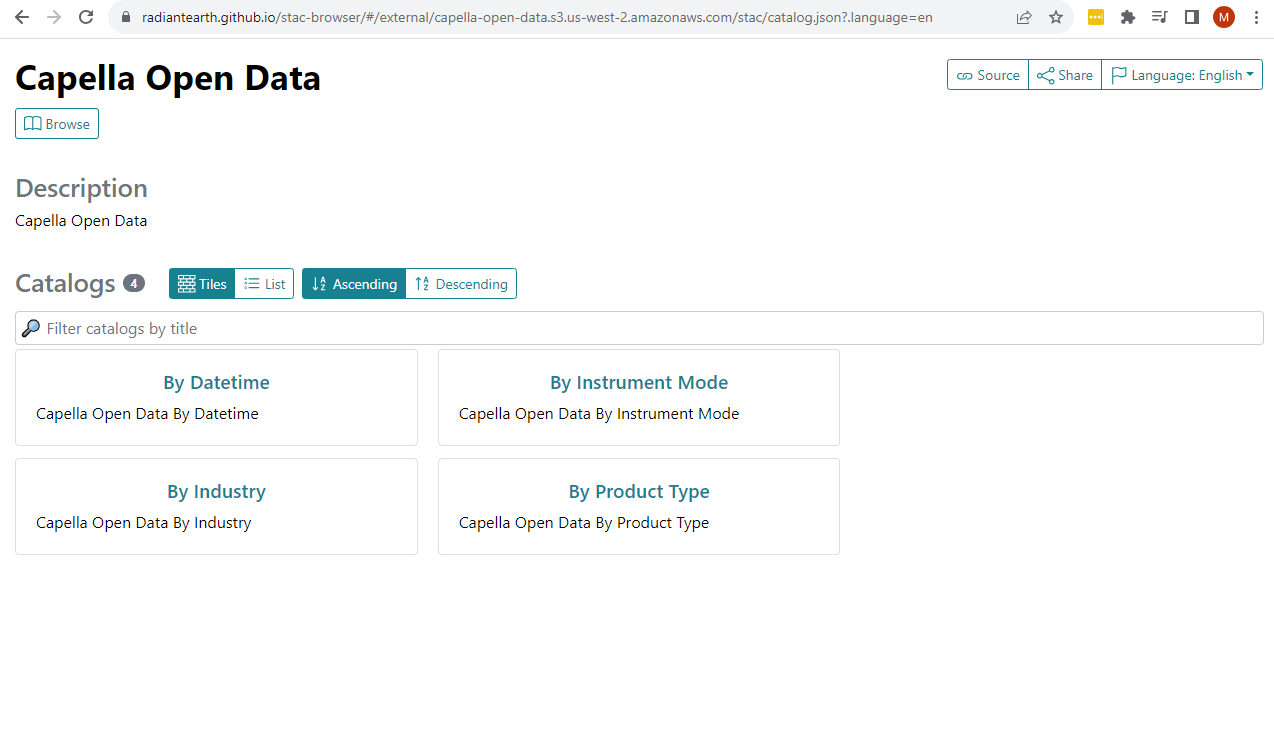Viewport: 1274px width, 741px height.
Task: Open the Language: English dropdown
Action: tap(1182, 75)
